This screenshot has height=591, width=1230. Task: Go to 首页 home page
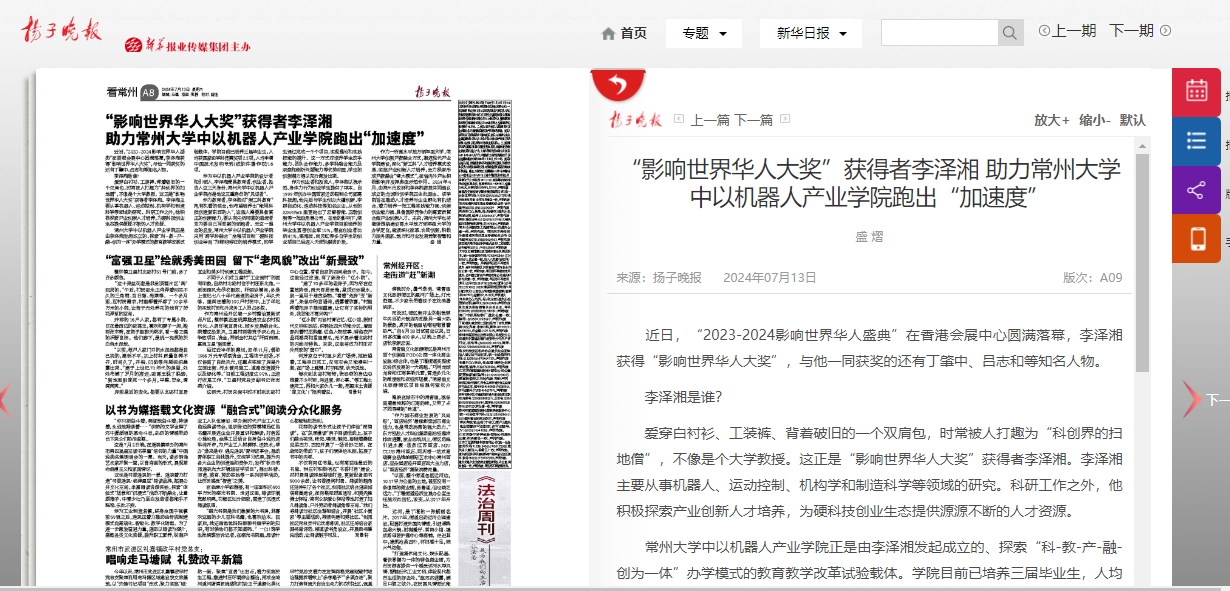click(x=633, y=33)
